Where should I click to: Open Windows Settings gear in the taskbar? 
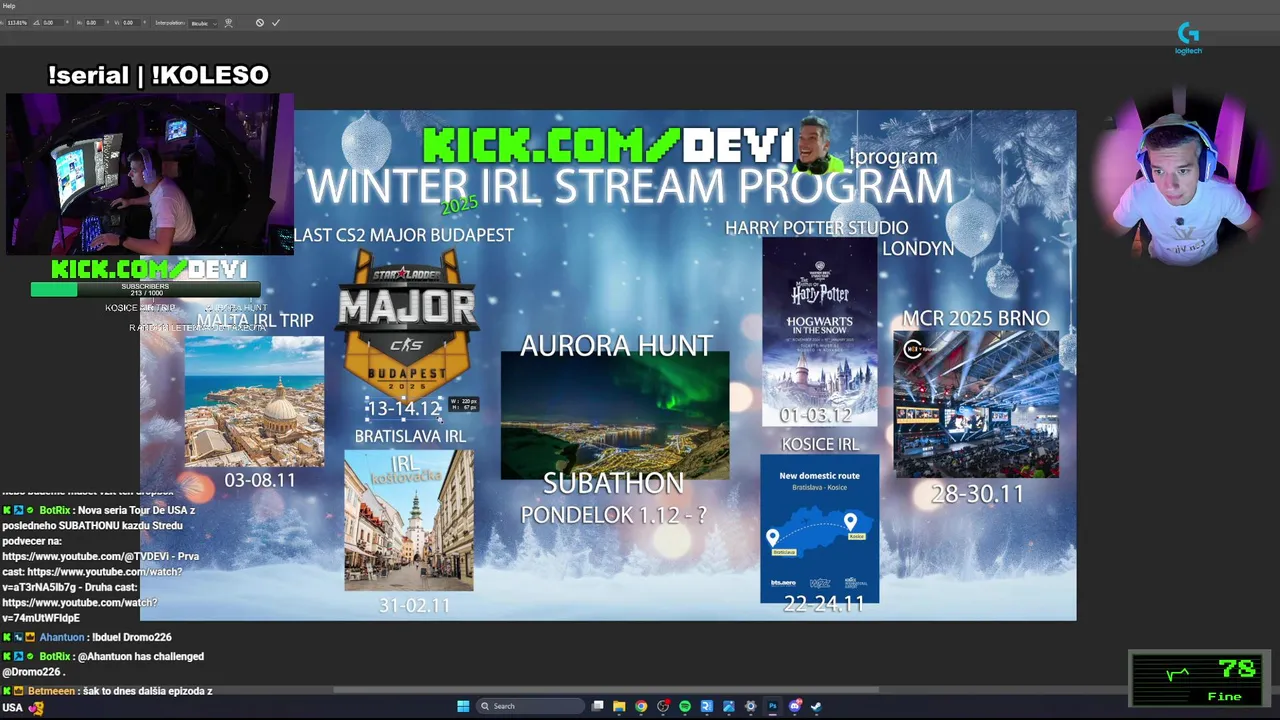coord(751,706)
